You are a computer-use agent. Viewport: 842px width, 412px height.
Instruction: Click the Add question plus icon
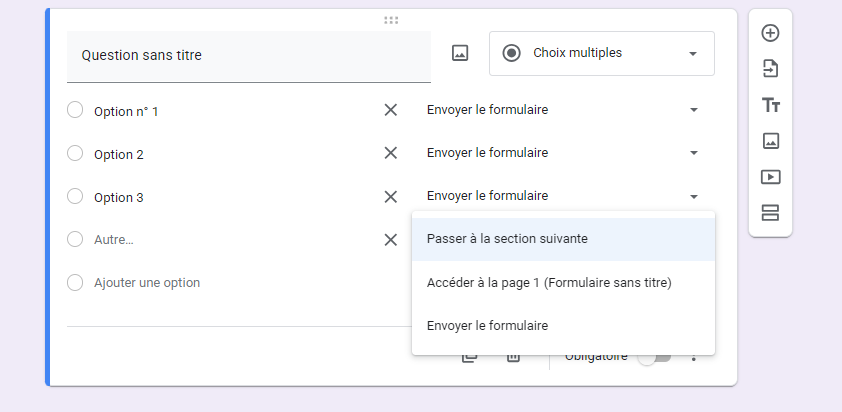[771, 33]
